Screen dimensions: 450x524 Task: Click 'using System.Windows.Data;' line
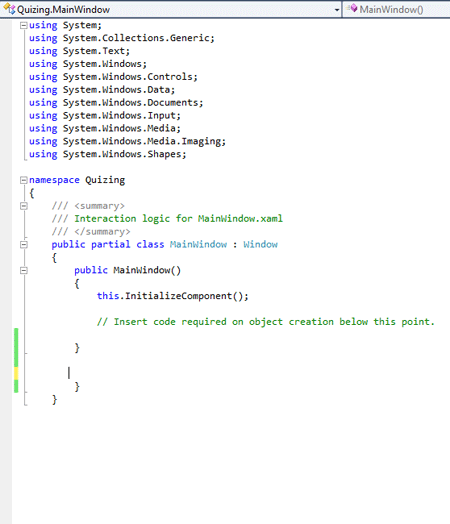(102, 90)
